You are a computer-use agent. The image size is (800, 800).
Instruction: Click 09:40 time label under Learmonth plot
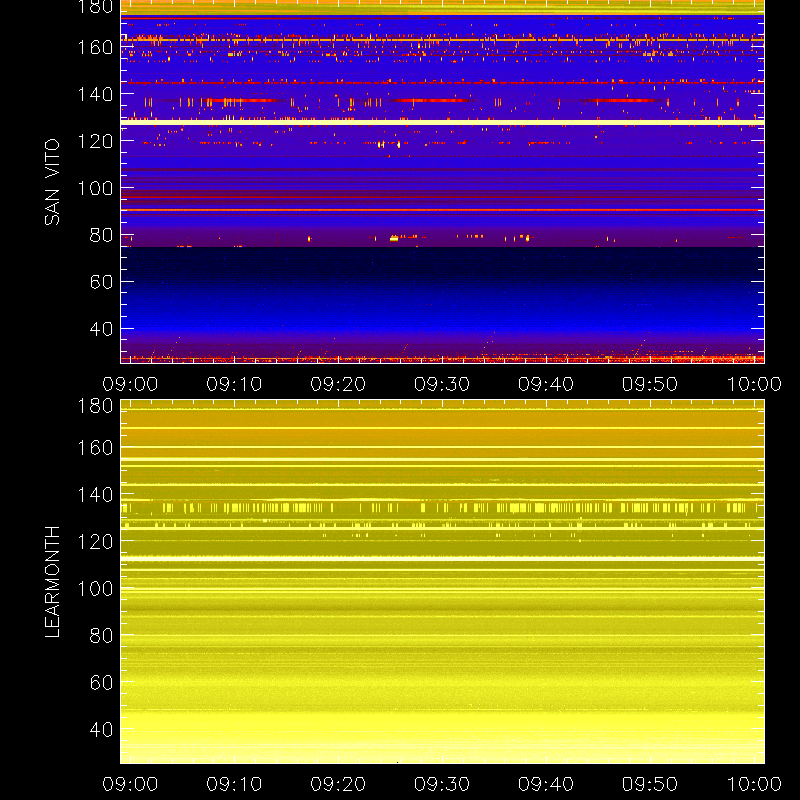pos(546,784)
